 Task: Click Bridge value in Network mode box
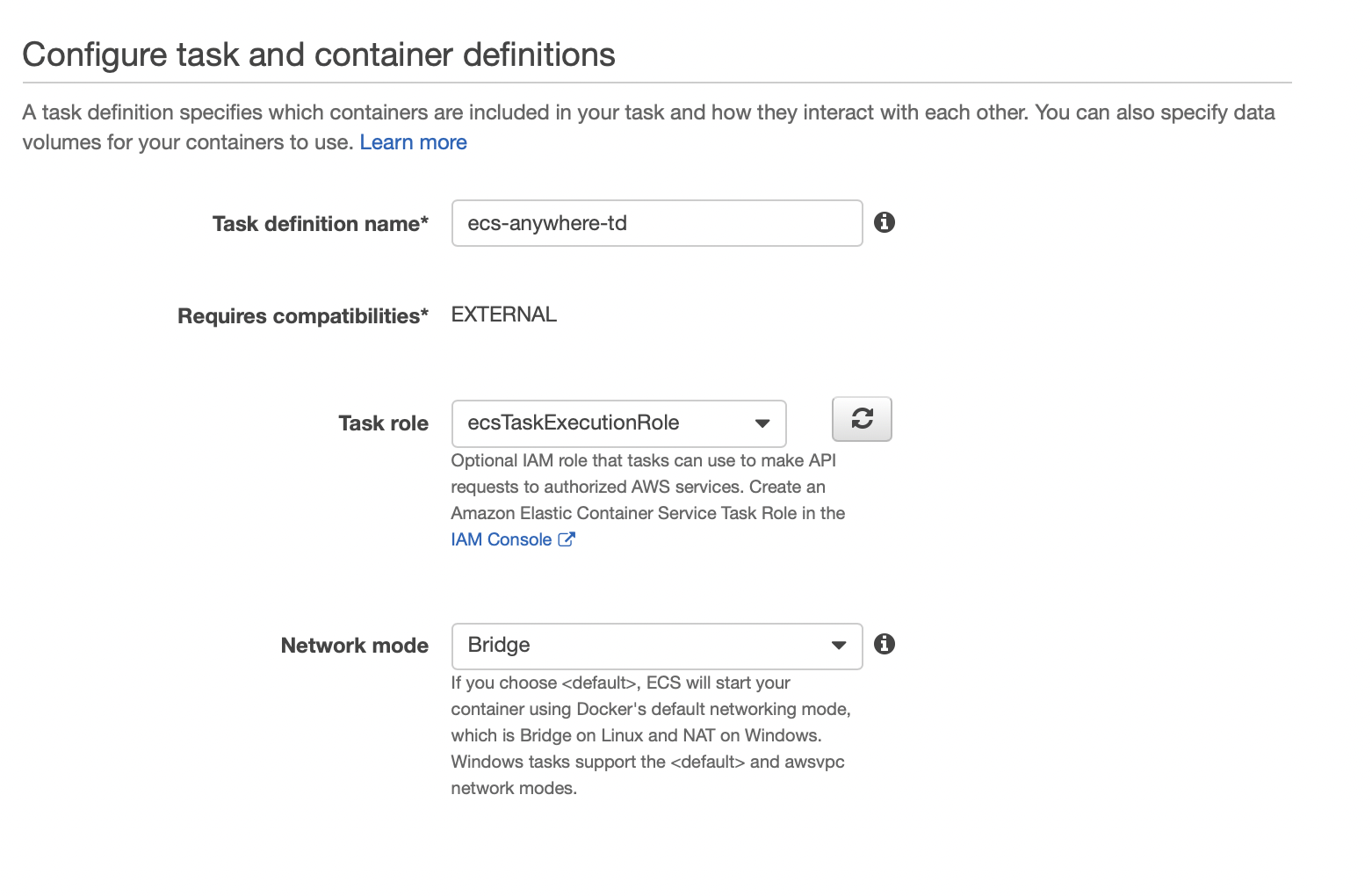point(499,645)
